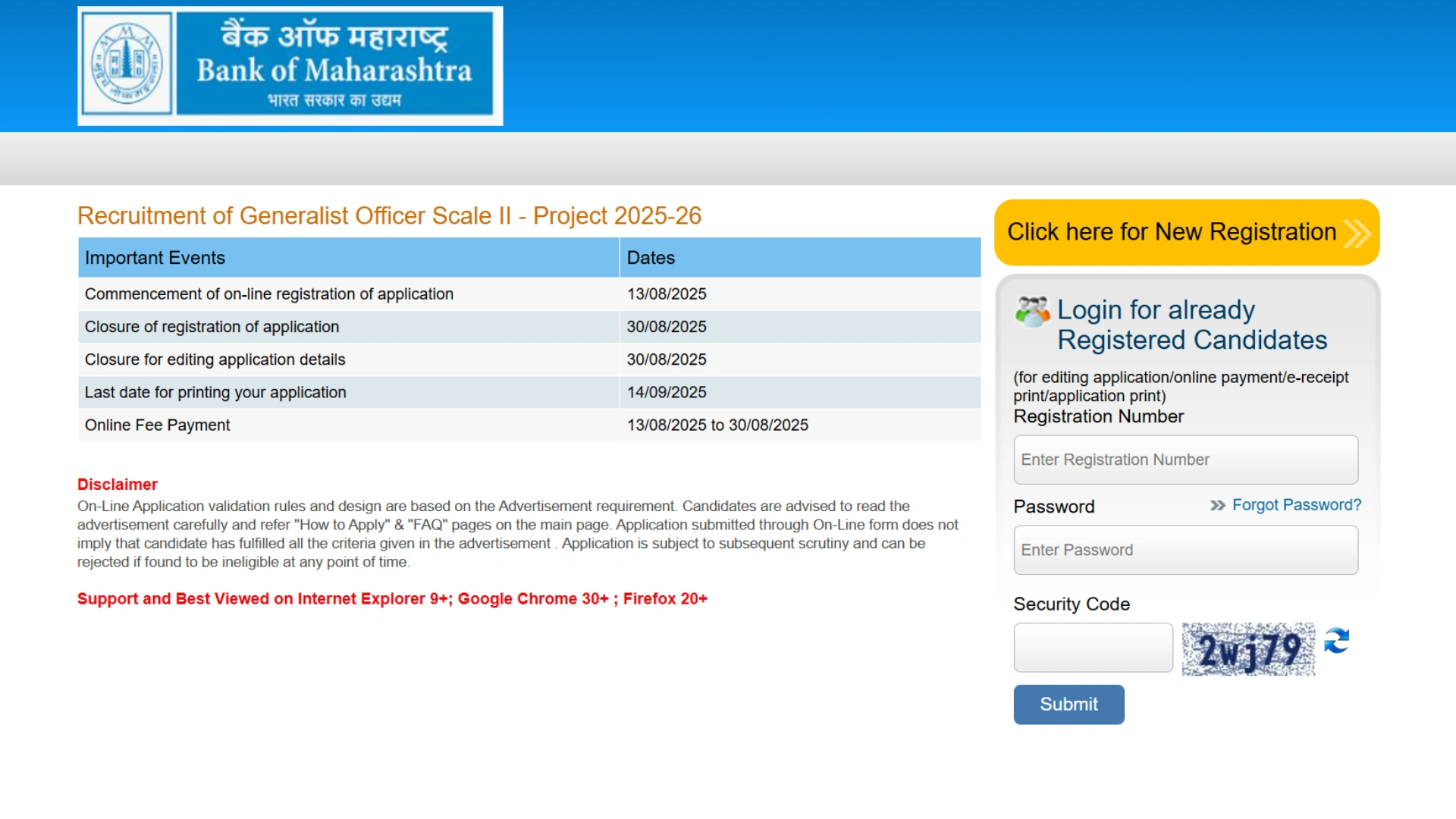Click the recruitment page title heading
The height and width of the screenshot is (819, 1456).
pos(389,215)
